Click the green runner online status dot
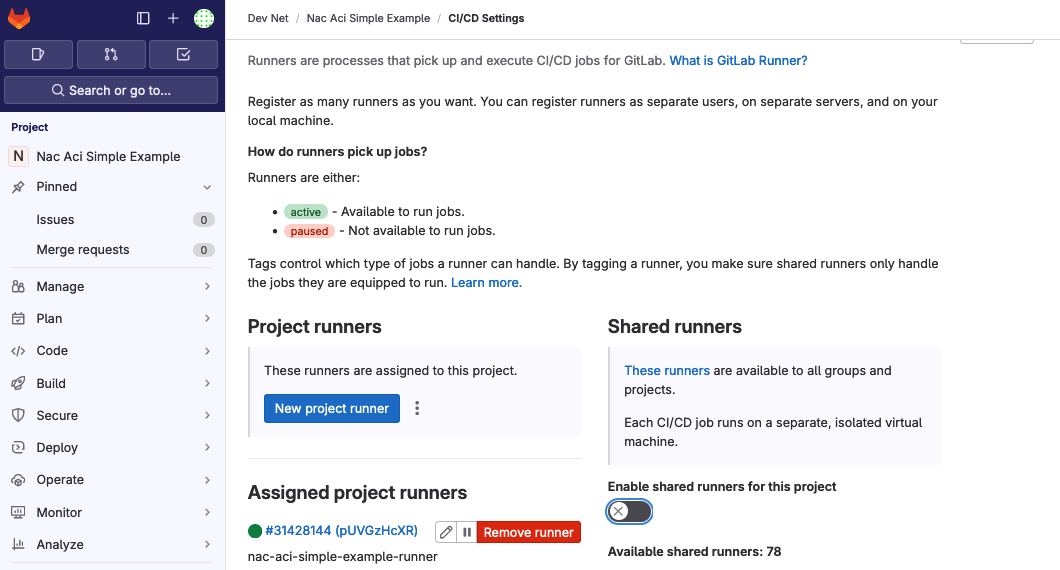Viewport: 1060px width, 570px height. (255, 531)
